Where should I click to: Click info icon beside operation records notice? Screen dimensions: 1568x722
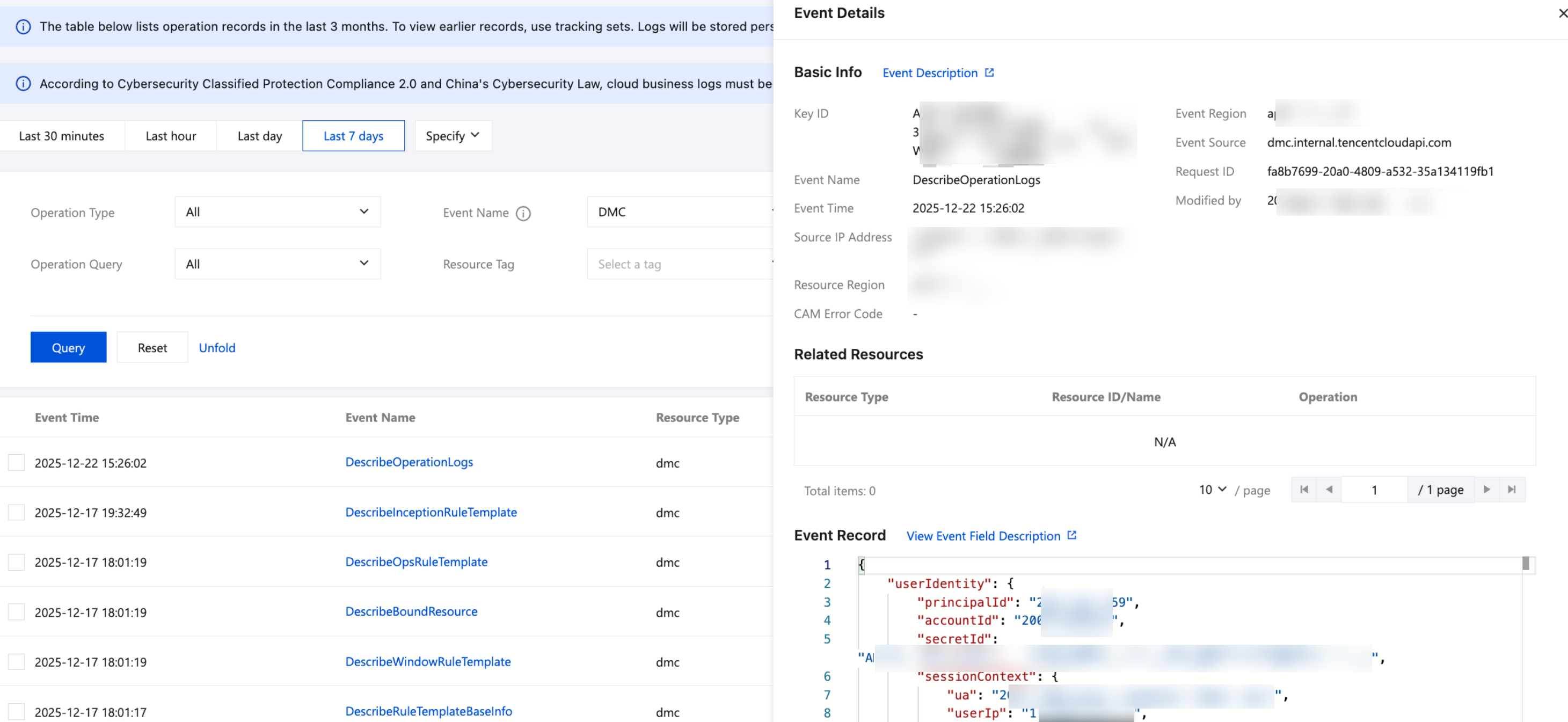(x=23, y=26)
